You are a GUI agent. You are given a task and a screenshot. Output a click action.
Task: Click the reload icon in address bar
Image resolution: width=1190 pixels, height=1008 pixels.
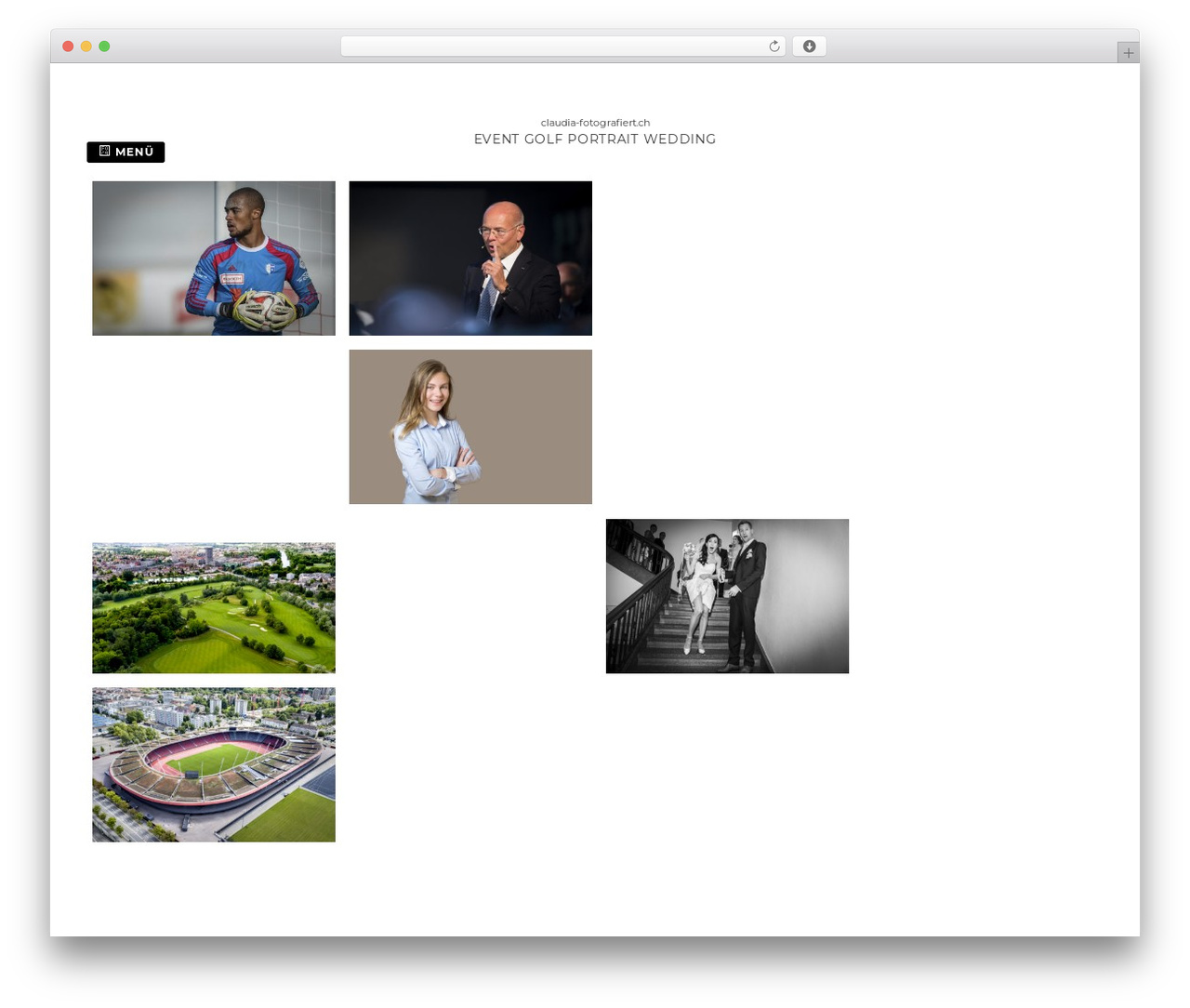tap(774, 46)
